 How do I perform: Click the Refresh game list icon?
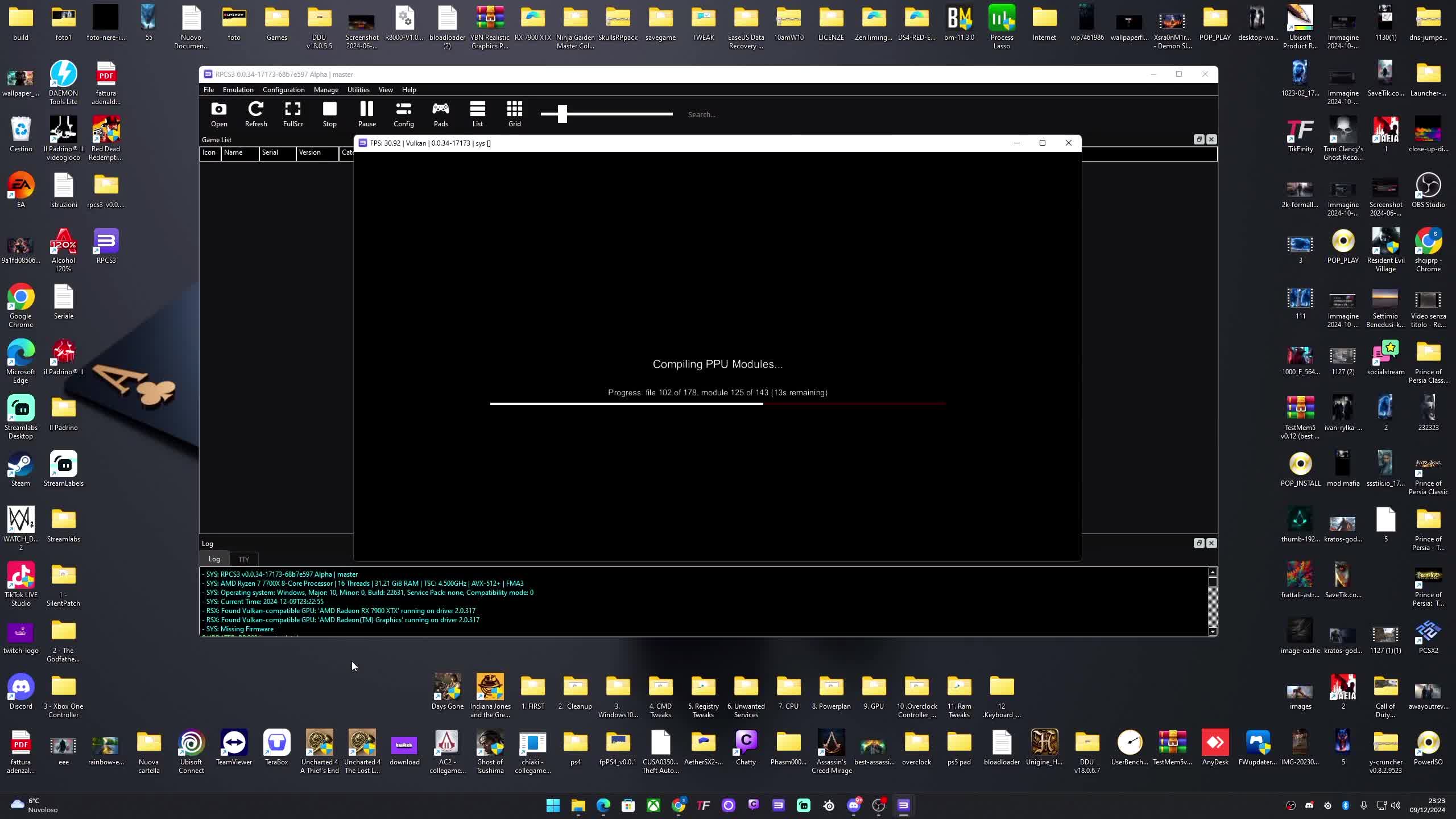(256, 114)
